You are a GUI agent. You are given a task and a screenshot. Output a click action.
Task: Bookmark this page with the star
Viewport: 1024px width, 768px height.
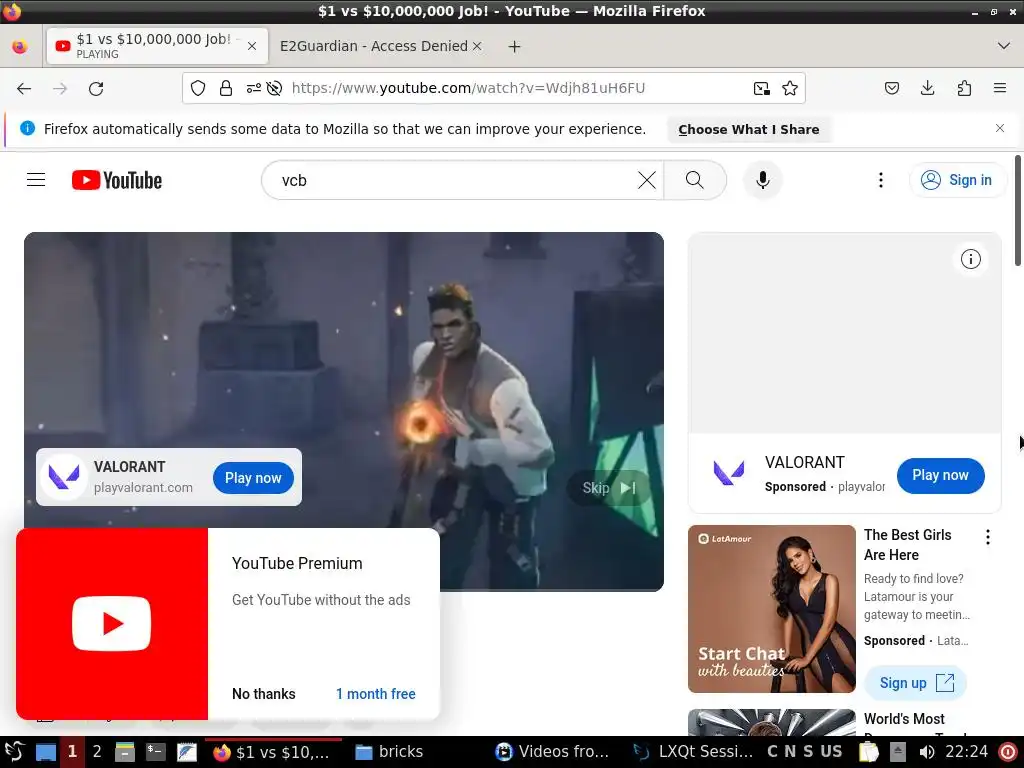click(790, 88)
